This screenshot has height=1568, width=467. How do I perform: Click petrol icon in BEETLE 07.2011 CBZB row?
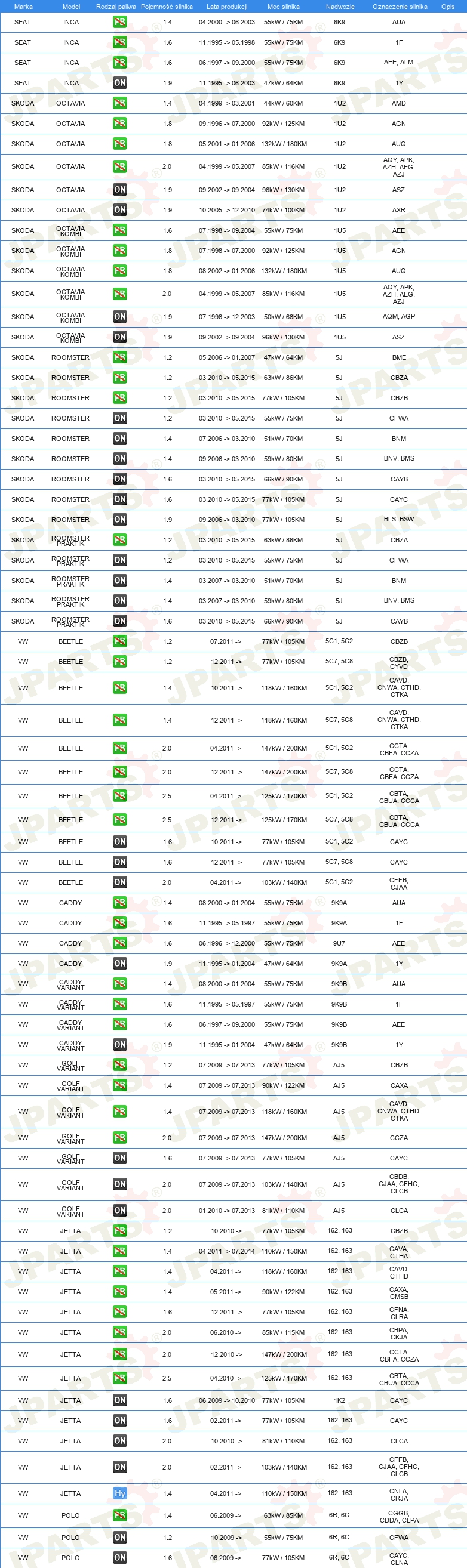point(120,641)
